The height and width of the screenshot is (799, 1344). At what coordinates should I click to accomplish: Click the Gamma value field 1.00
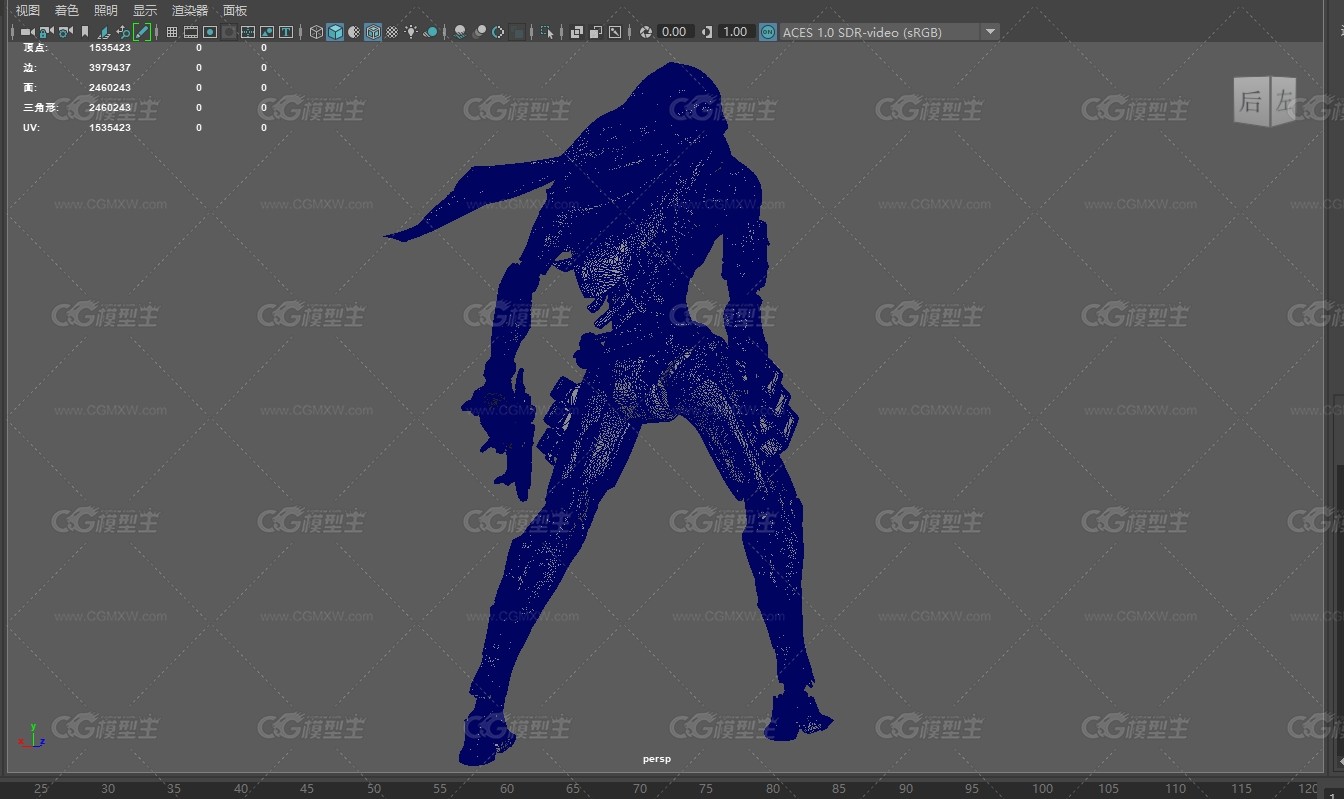click(736, 32)
